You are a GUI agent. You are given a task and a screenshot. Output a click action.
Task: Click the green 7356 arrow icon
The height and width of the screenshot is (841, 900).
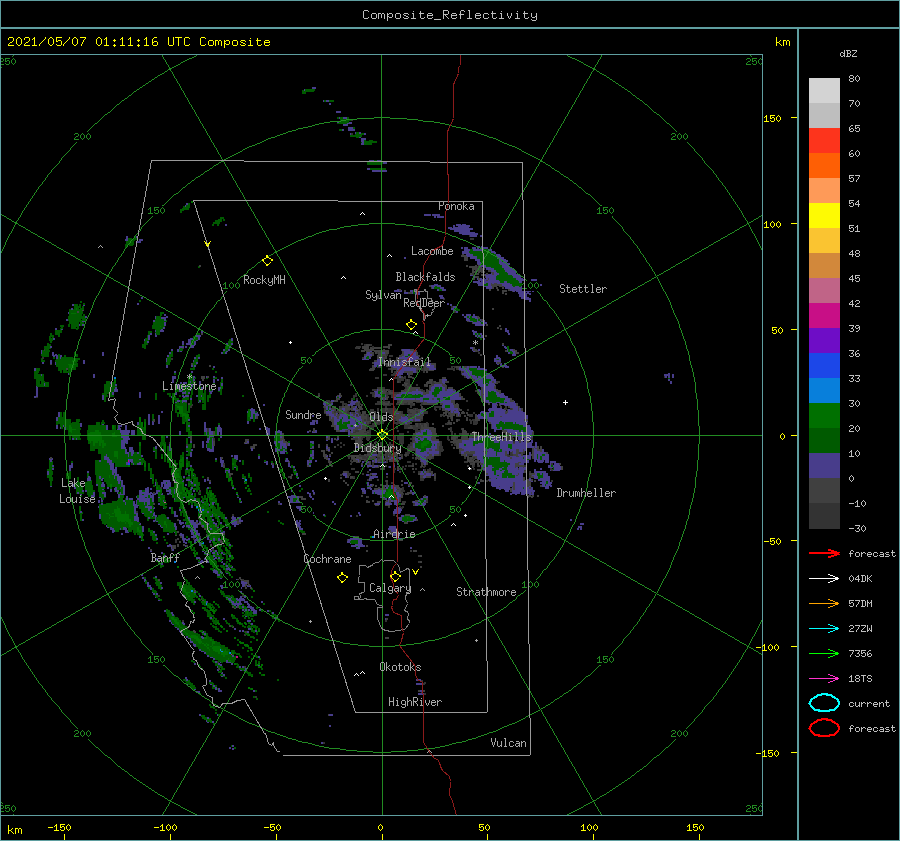click(x=824, y=653)
